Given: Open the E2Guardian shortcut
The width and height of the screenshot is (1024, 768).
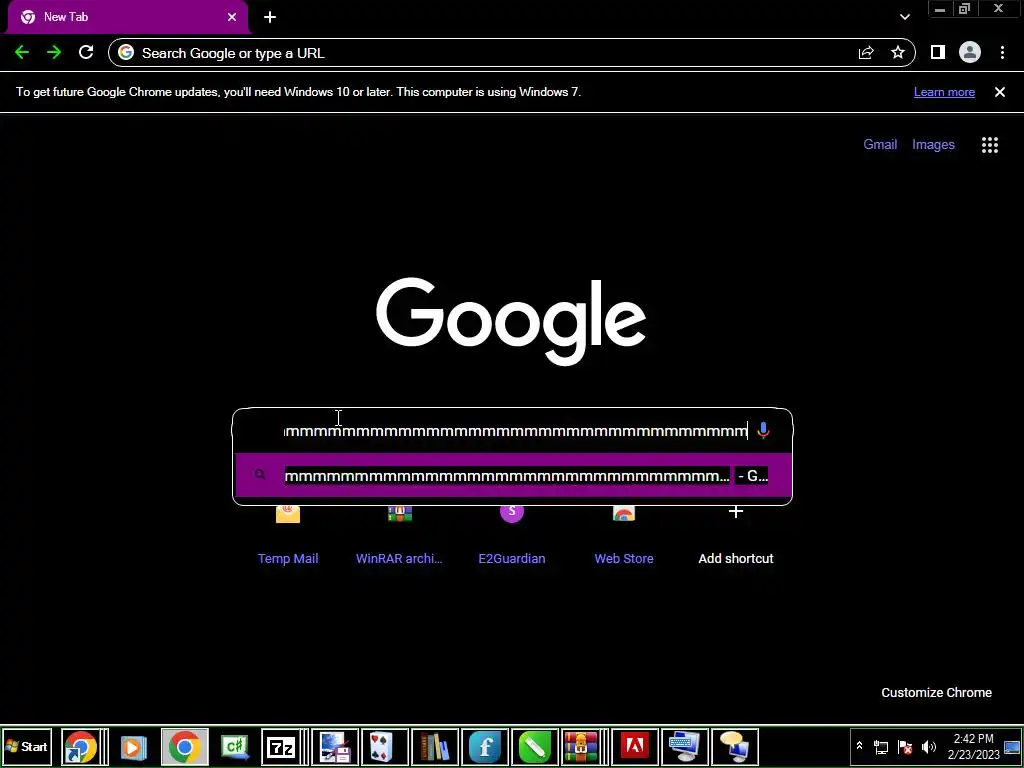Looking at the screenshot, I should (512, 536).
